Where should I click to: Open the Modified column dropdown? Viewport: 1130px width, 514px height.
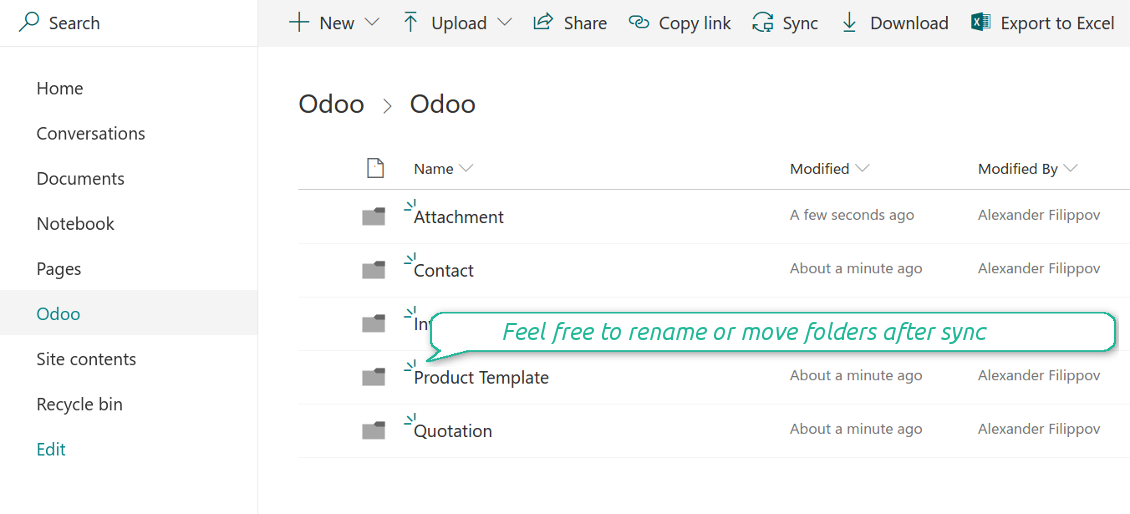coord(863,168)
